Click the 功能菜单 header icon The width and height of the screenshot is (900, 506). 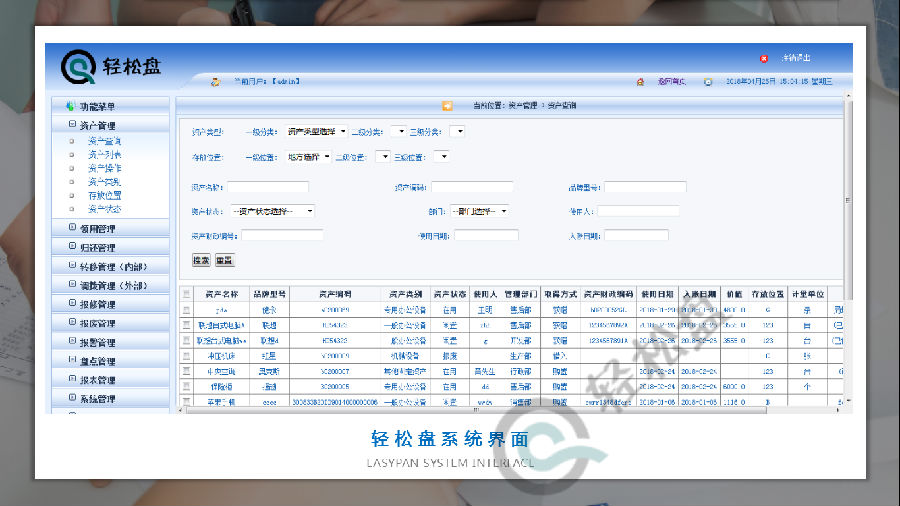pos(71,106)
